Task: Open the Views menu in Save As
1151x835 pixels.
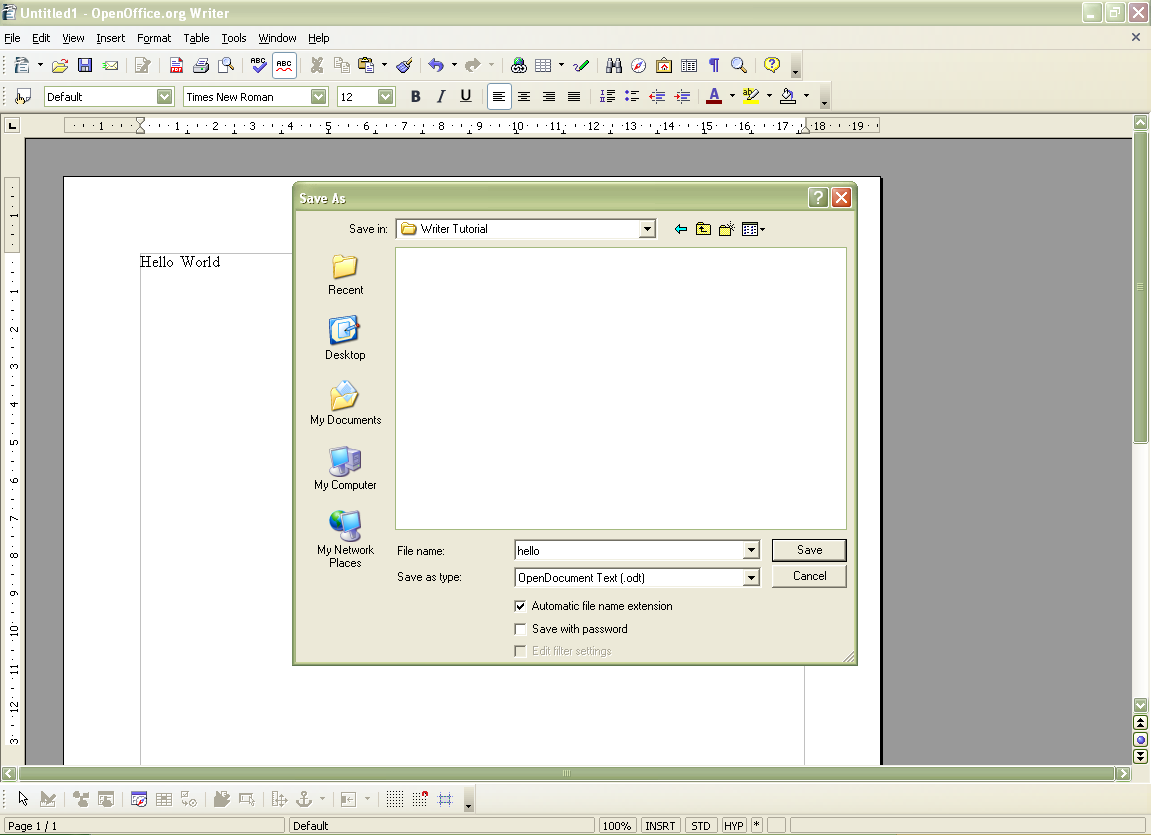Action: coord(753,230)
